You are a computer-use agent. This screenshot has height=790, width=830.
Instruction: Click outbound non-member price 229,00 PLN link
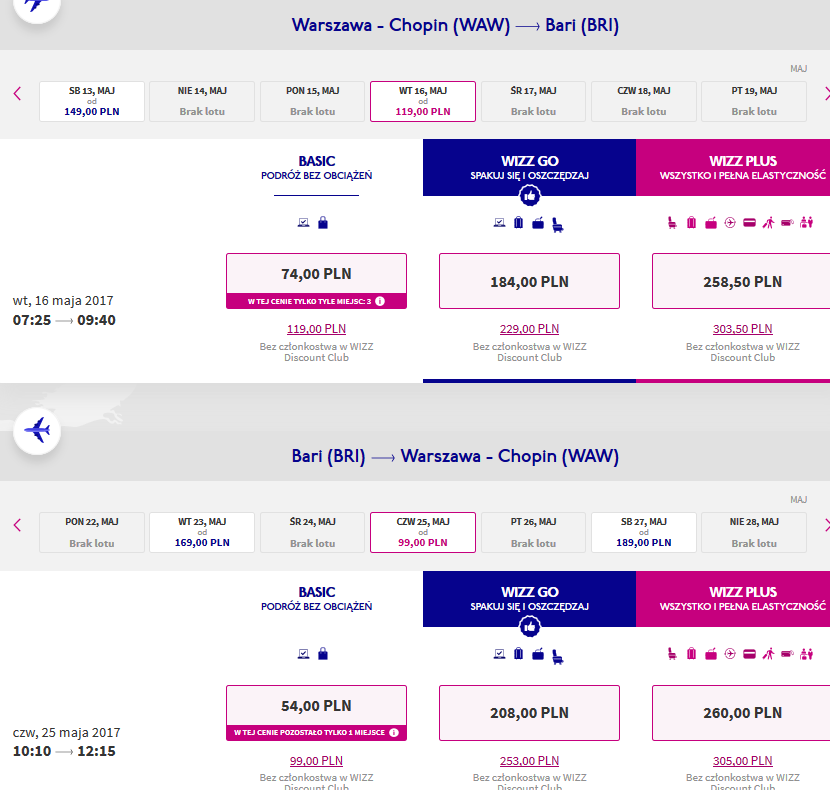coord(529,329)
